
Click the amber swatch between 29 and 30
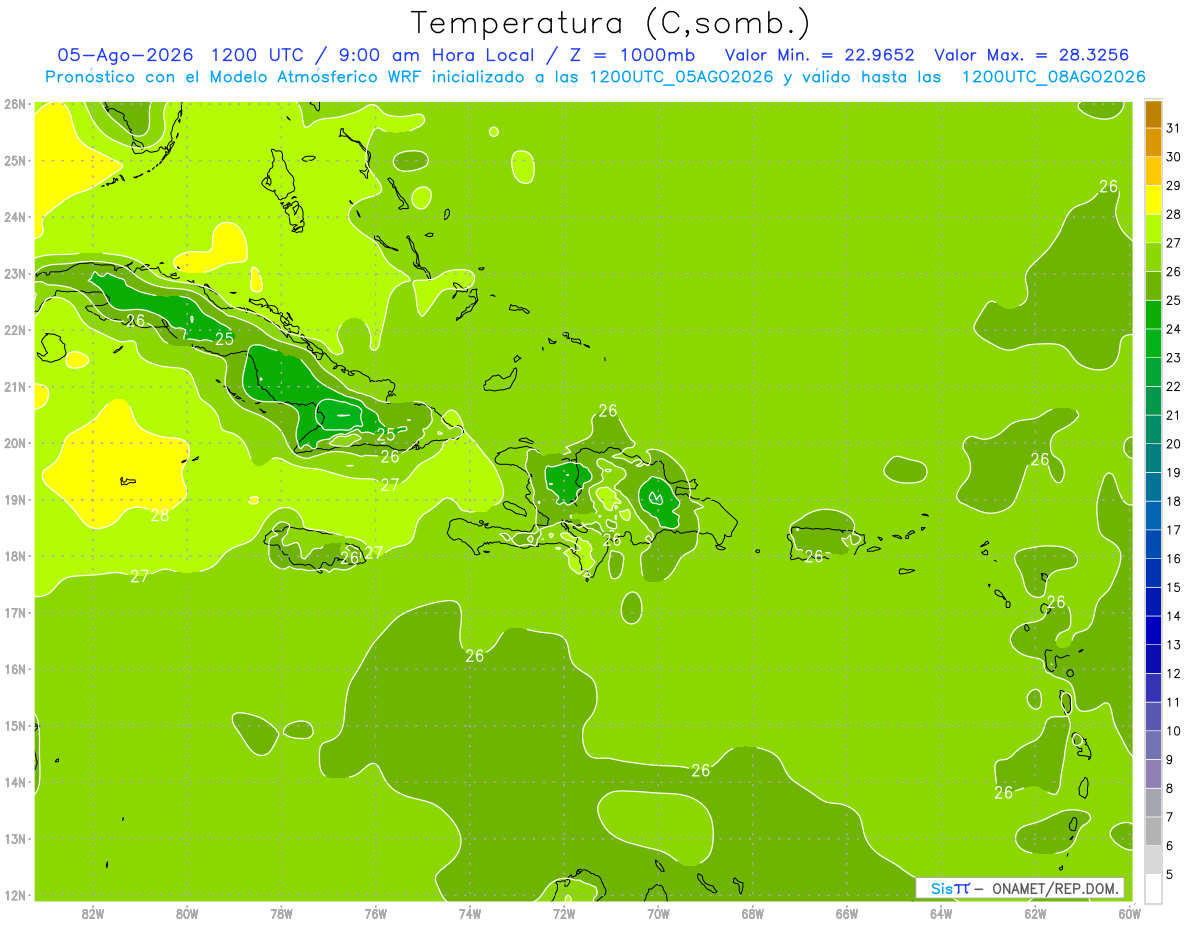click(1154, 171)
